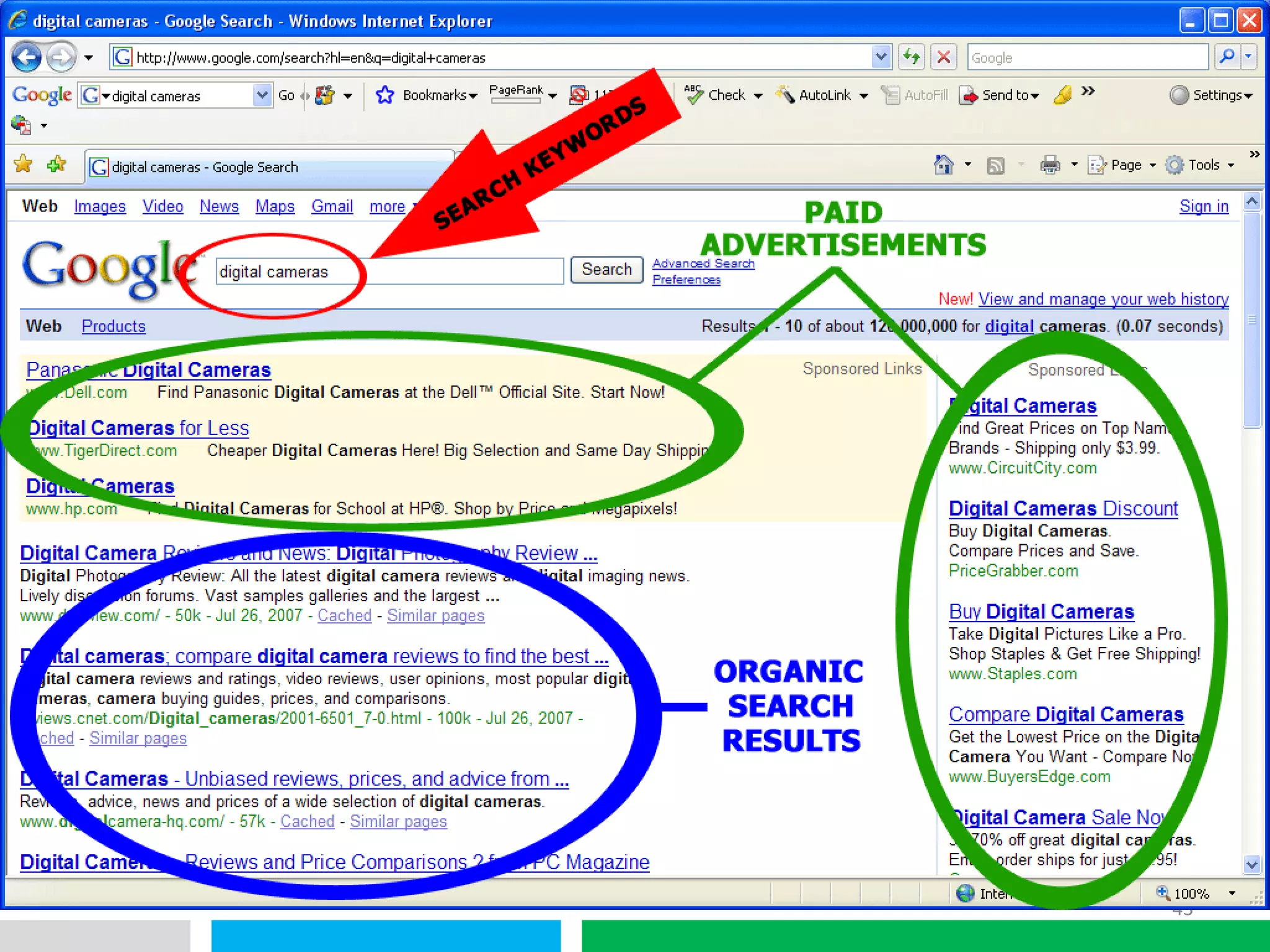Click the magnifier search icon
Image resolution: width=1270 pixels, height=952 pixels.
click(x=1226, y=57)
